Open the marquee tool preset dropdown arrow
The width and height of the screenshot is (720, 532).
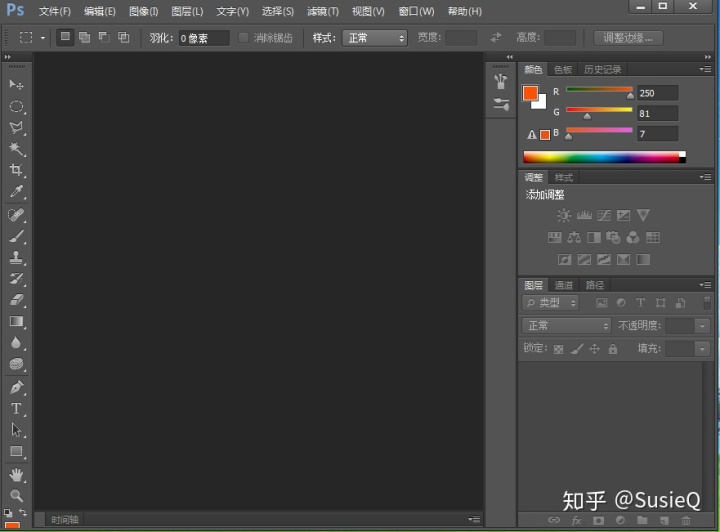[x=43, y=38]
